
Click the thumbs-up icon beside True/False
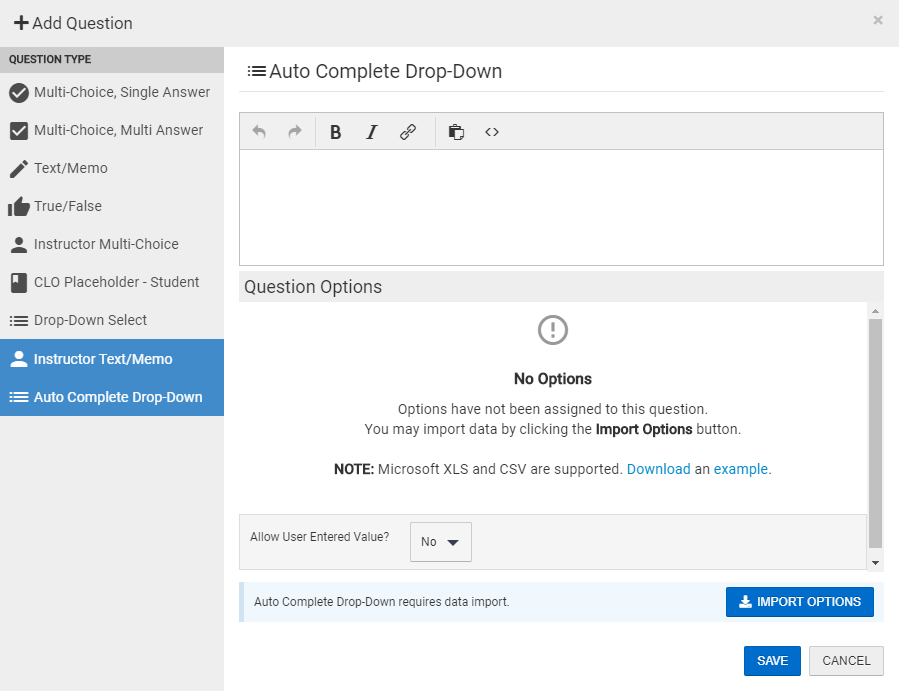(19, 206)
